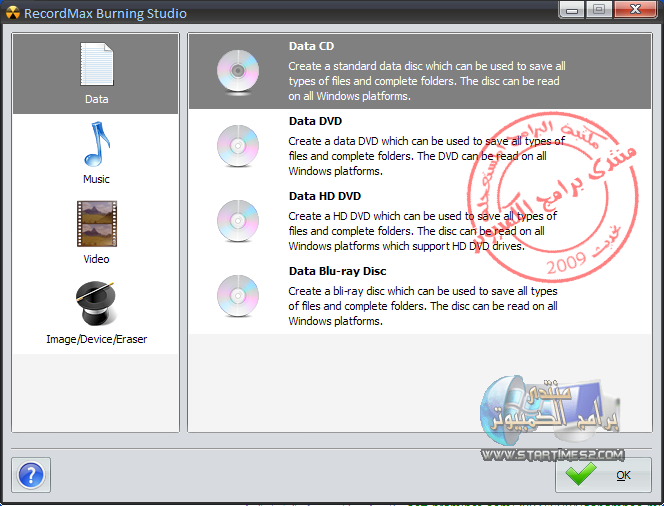The width and height of the screenshot is (664, 506).
Task: Click the Data CD description text
Action: click(x=427, y=81)
